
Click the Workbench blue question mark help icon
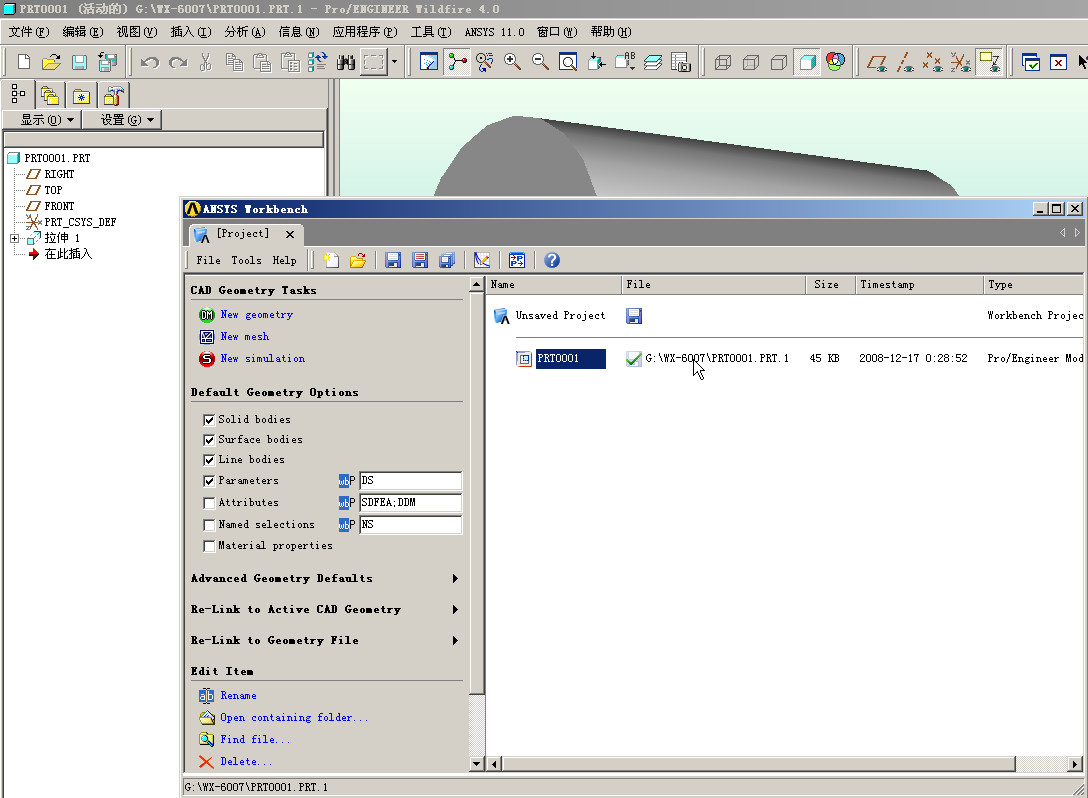coord(552,260)
